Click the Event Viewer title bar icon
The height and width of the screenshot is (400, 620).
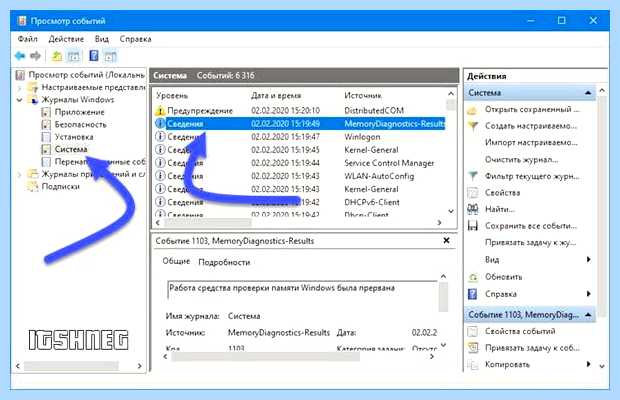[22, 21]
